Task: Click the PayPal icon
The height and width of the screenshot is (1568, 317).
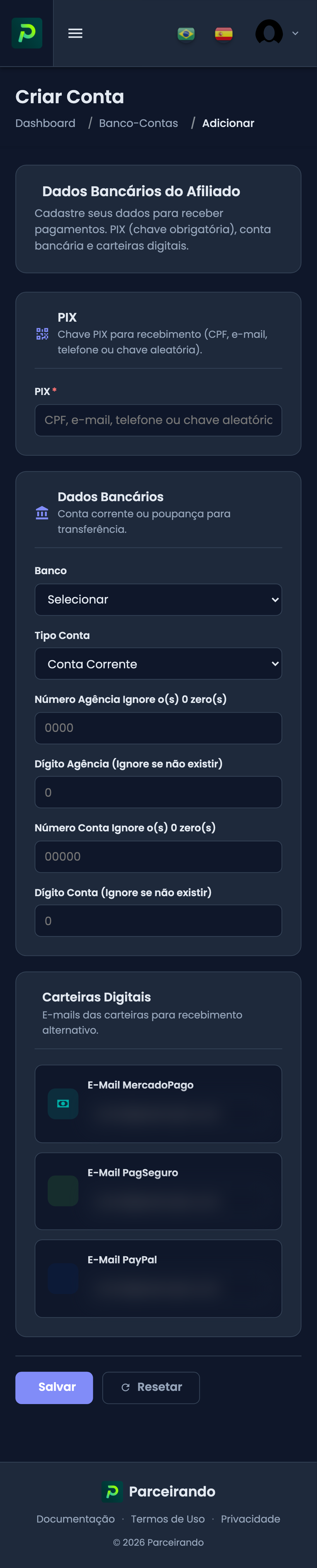Action: [63, 1278]
